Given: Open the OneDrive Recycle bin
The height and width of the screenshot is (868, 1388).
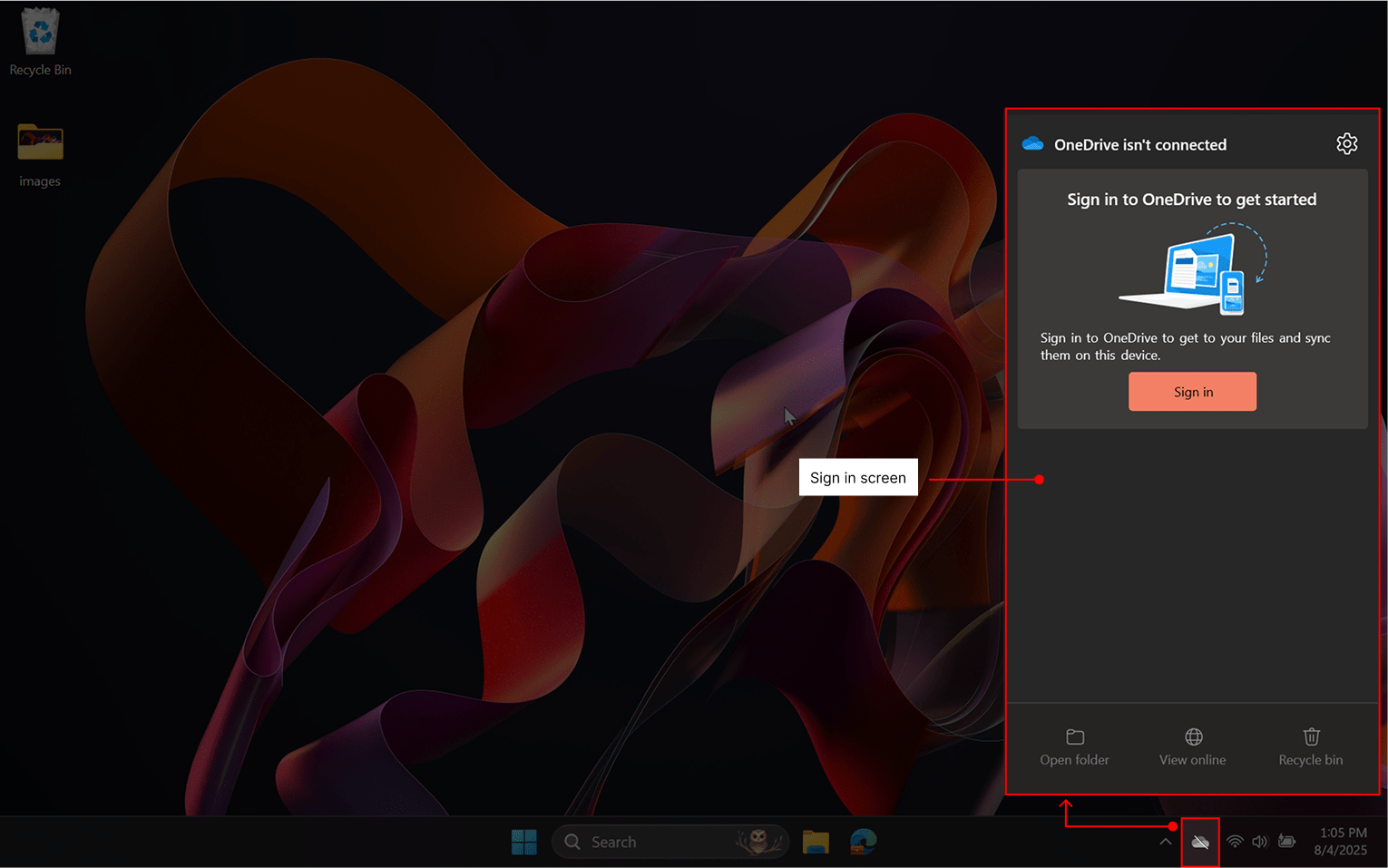Looking at the screenshot, I should pyautogui.click(x=1311, y=746).
